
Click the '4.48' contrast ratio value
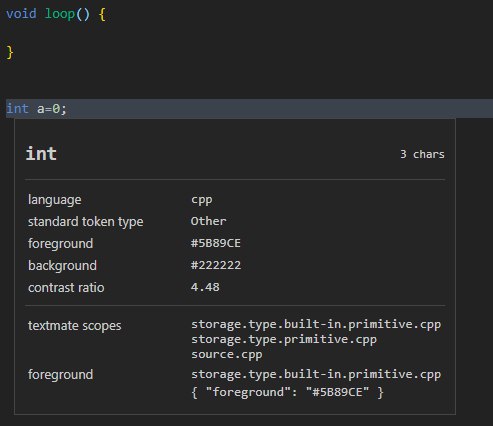(205, 287)
